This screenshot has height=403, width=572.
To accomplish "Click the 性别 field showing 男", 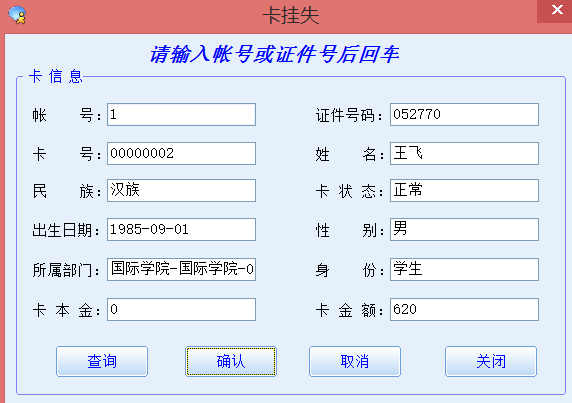I will click(464, 229).
